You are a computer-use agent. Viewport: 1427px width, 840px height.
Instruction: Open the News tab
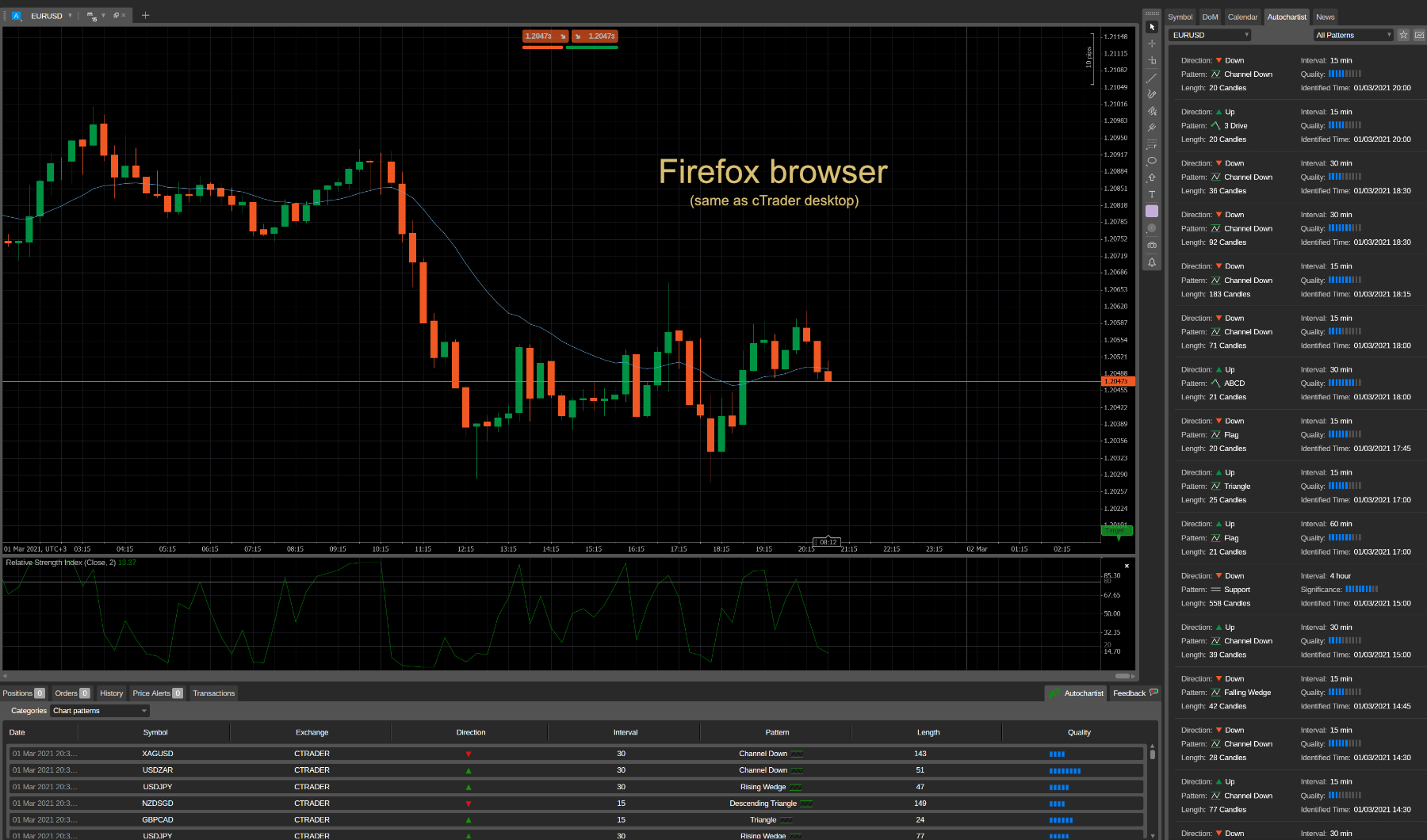(x=1325, y=17)
